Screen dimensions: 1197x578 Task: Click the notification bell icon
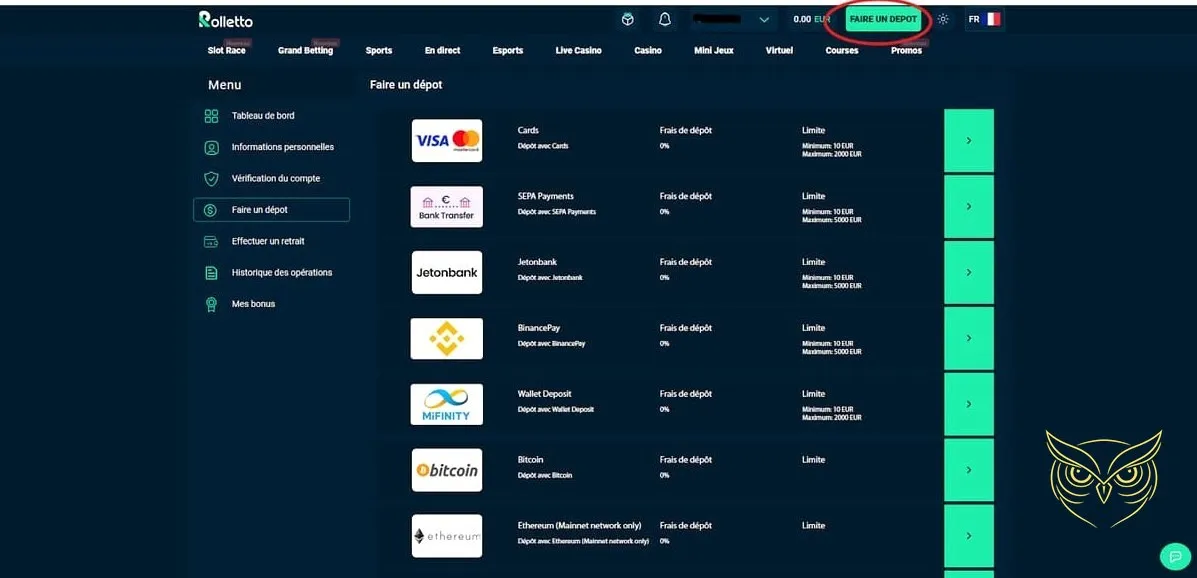tap(664, 19)
